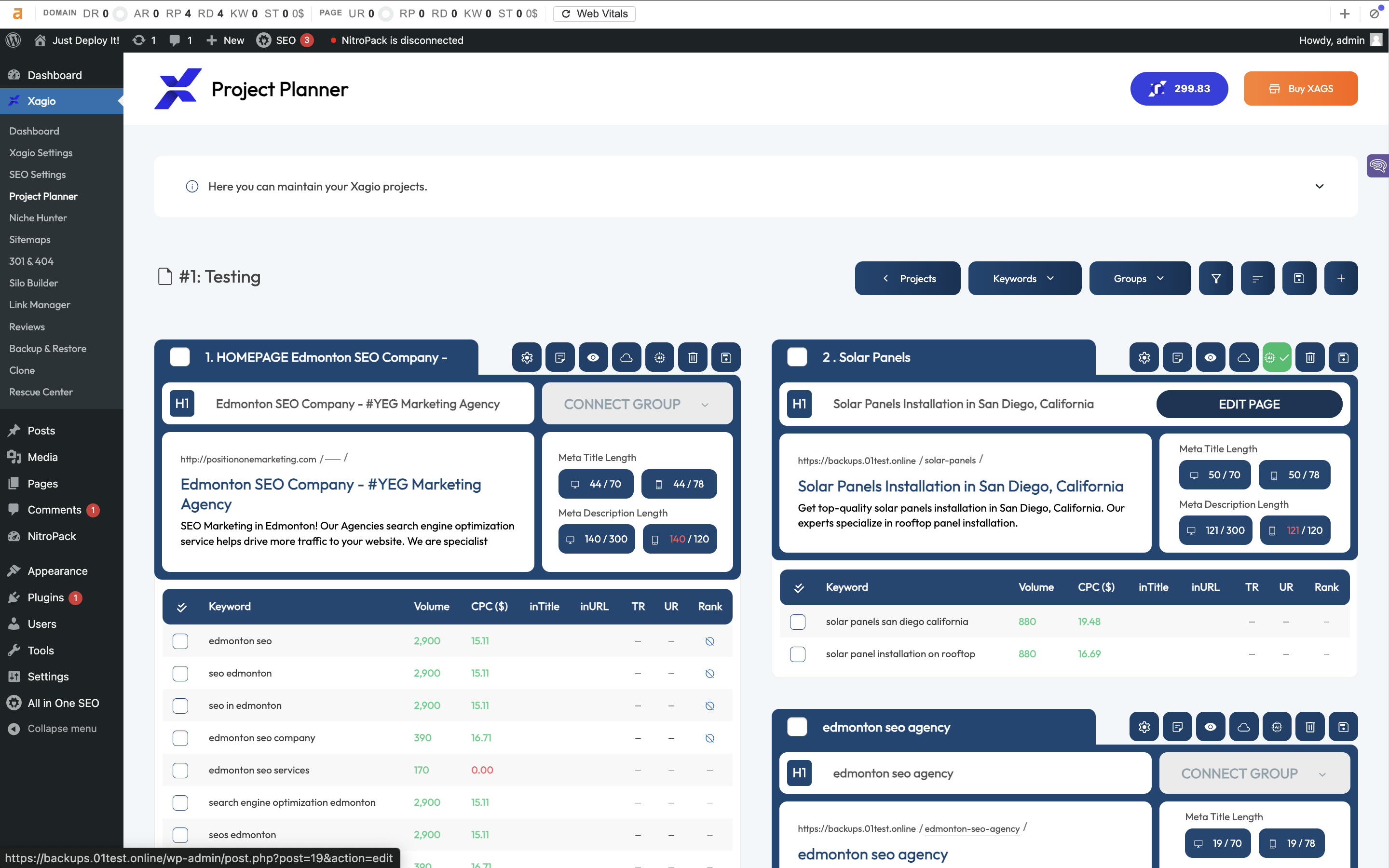Open Silo Builder in sidebar
Image resolution: width=1389 pixels, height=868 pixels.
[33, 283]
